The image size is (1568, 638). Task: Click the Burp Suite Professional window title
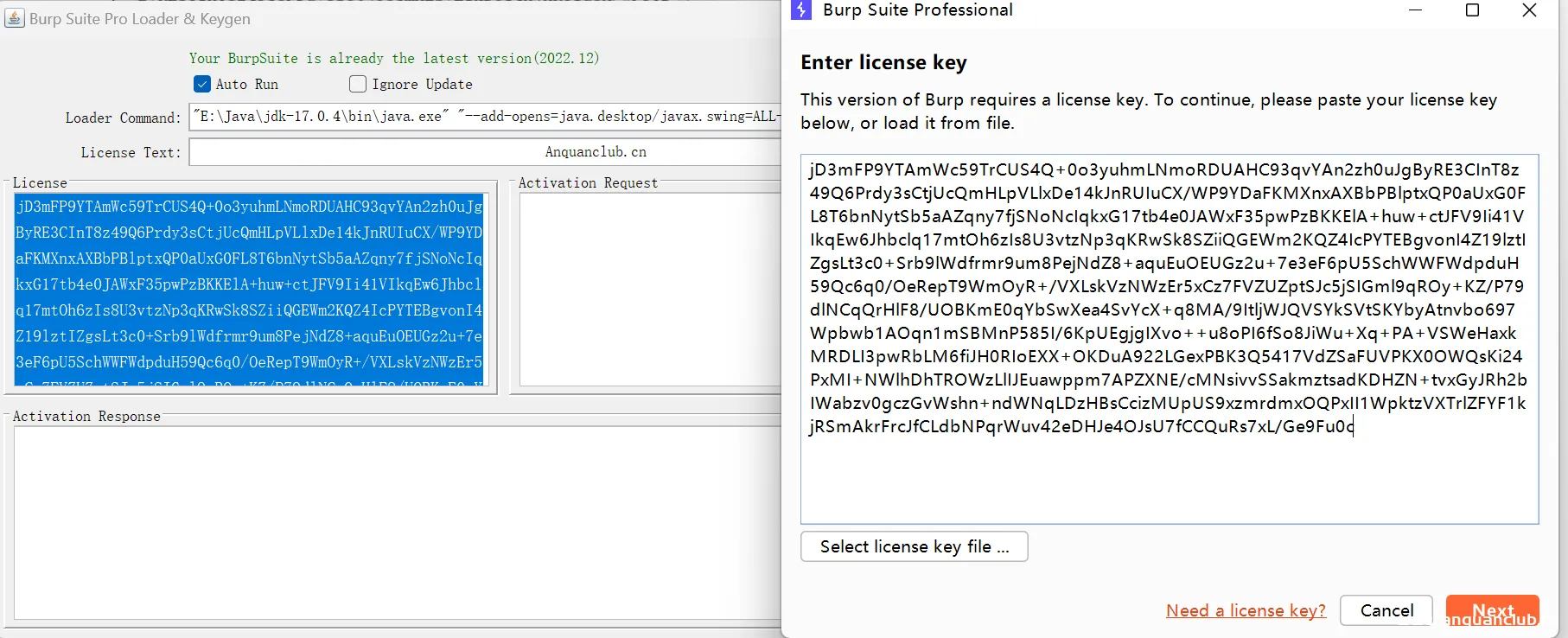pyautogui.click(x=917, y=10)
